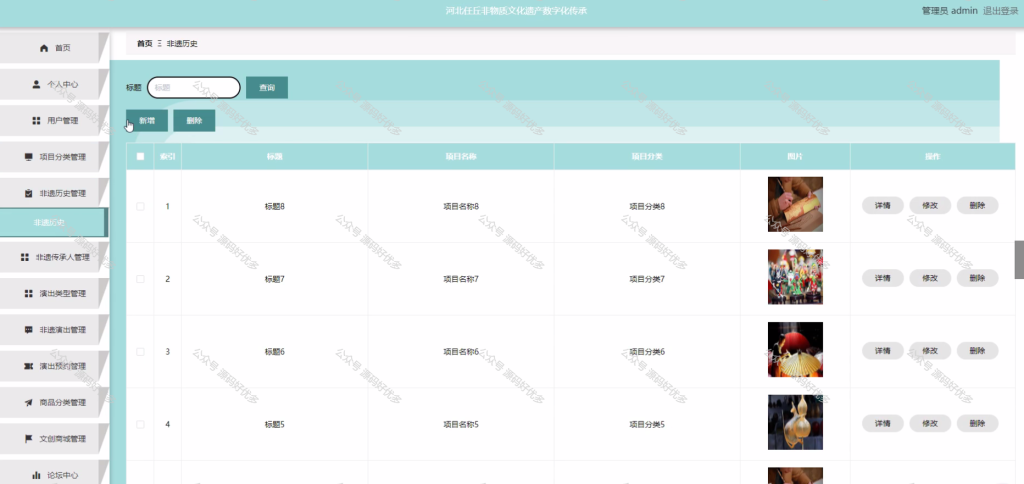Tick the checkbox for row 标题8
The image size is (1024, 484).
coord(140,206)
